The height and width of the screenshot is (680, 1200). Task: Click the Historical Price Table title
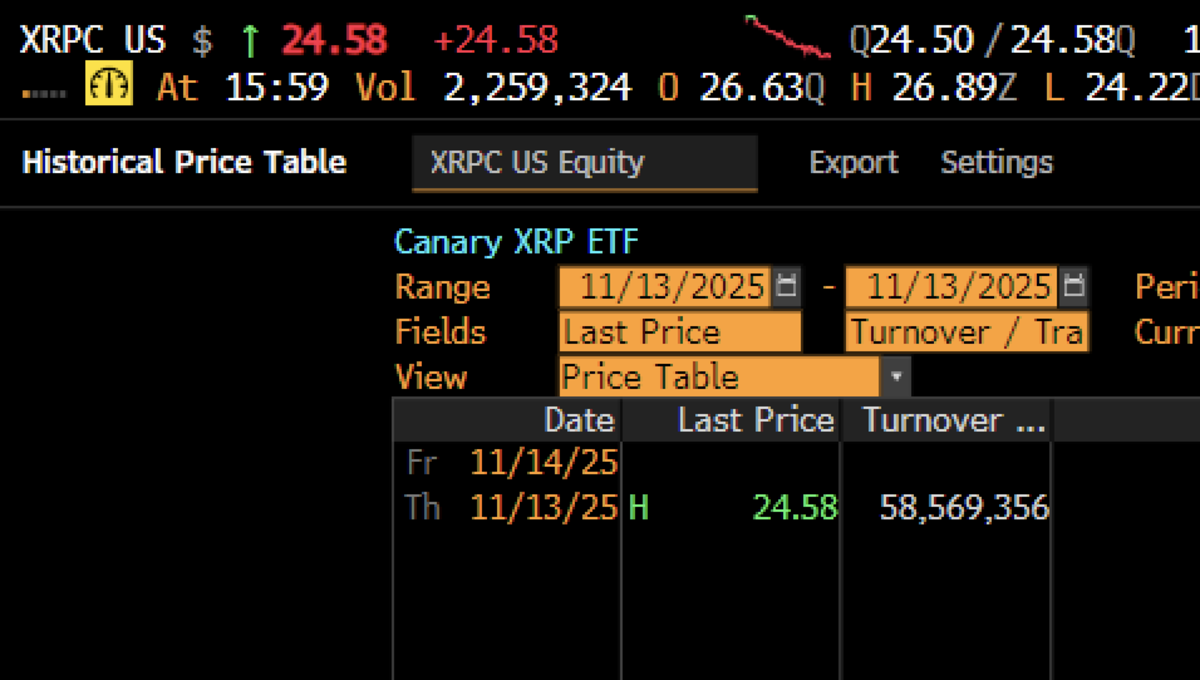[x=184, y=163]
